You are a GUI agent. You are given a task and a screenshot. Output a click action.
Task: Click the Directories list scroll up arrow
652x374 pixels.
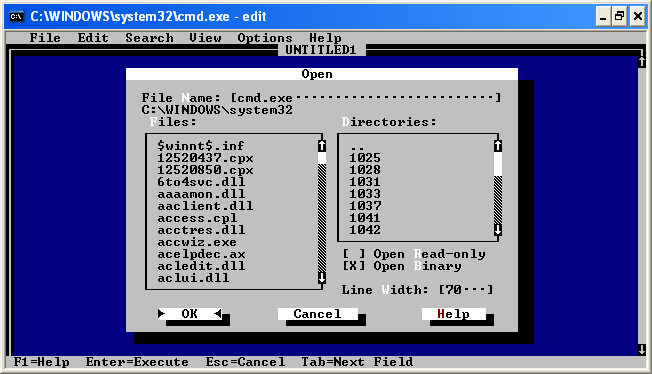498,146
